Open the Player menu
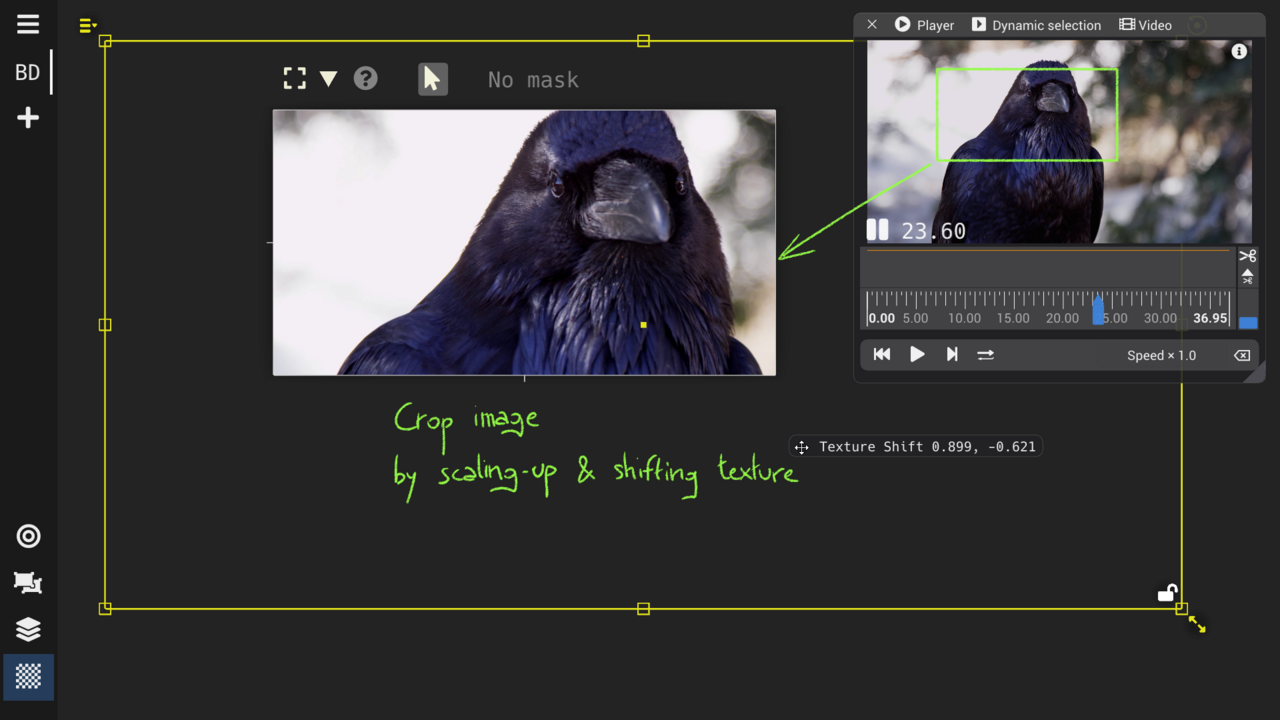 [924, 25]
